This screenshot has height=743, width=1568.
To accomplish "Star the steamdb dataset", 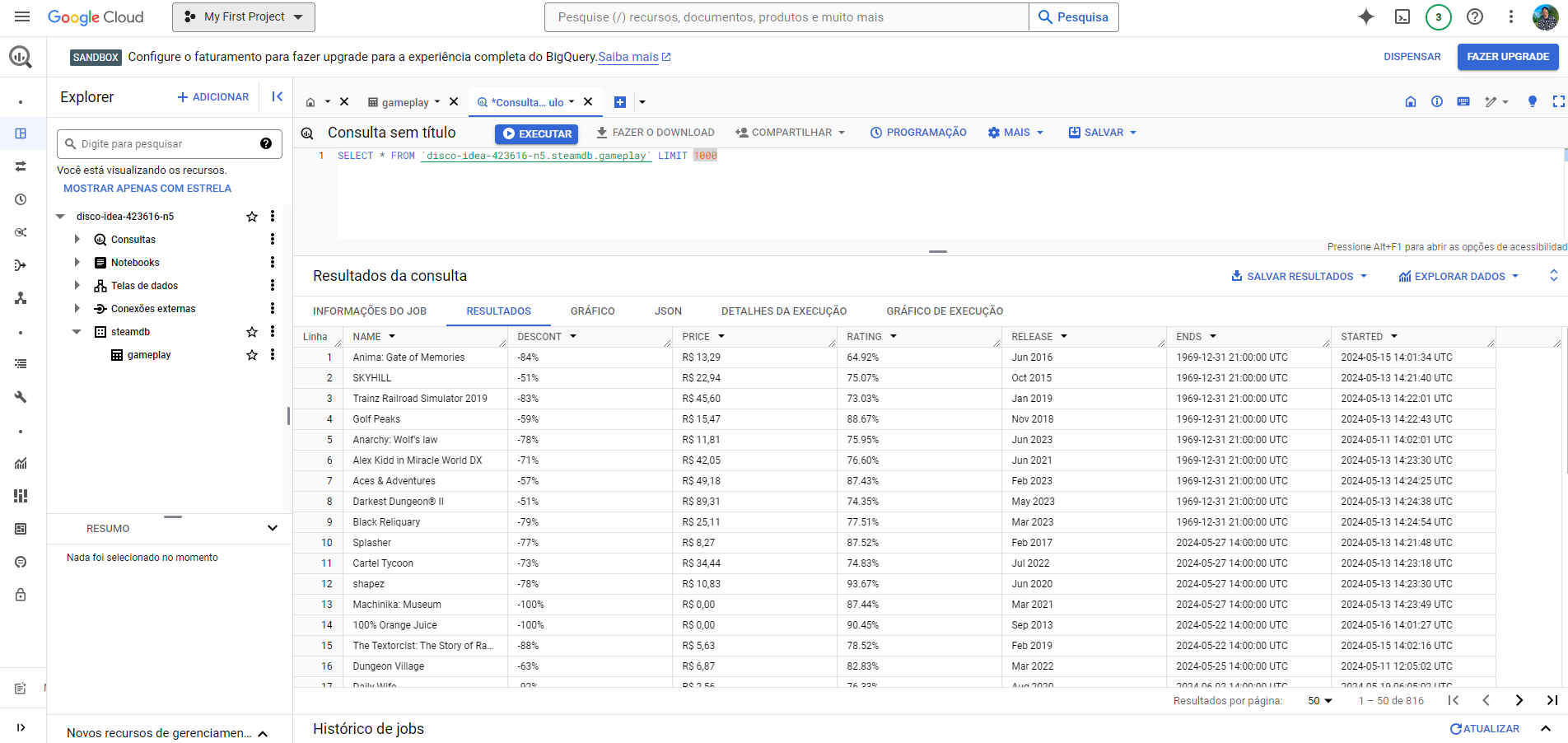I will (252, 332).
